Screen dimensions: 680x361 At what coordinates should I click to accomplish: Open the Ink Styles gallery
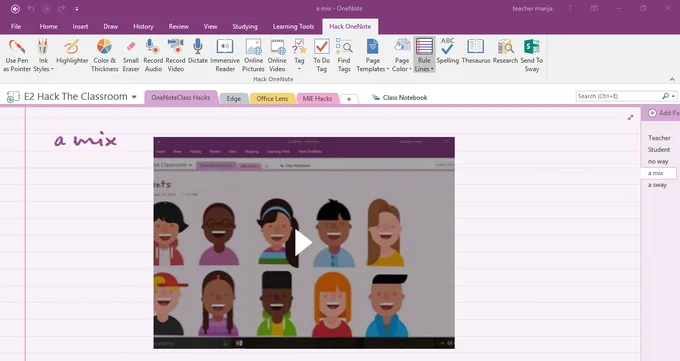(43, 56)
